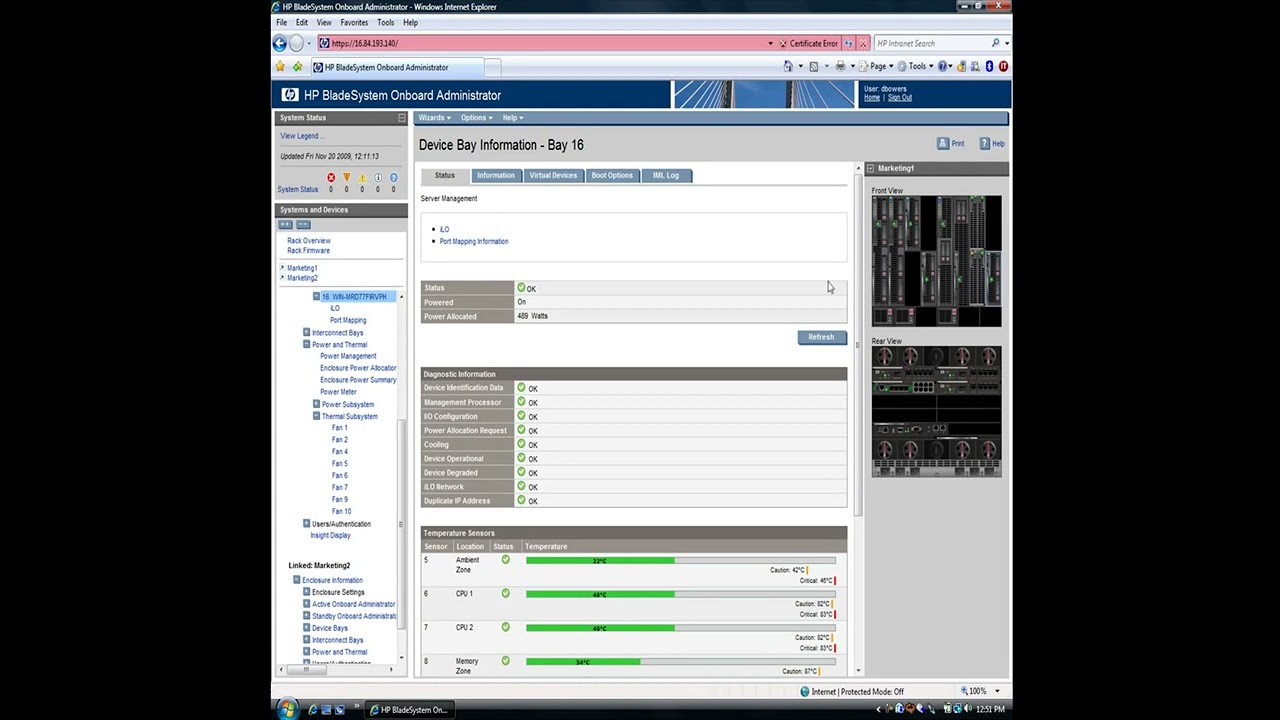The height and width of the screenshot is (720, 1280).
Task: Open the Help dropdown in application menu
Action: (512, 118)
